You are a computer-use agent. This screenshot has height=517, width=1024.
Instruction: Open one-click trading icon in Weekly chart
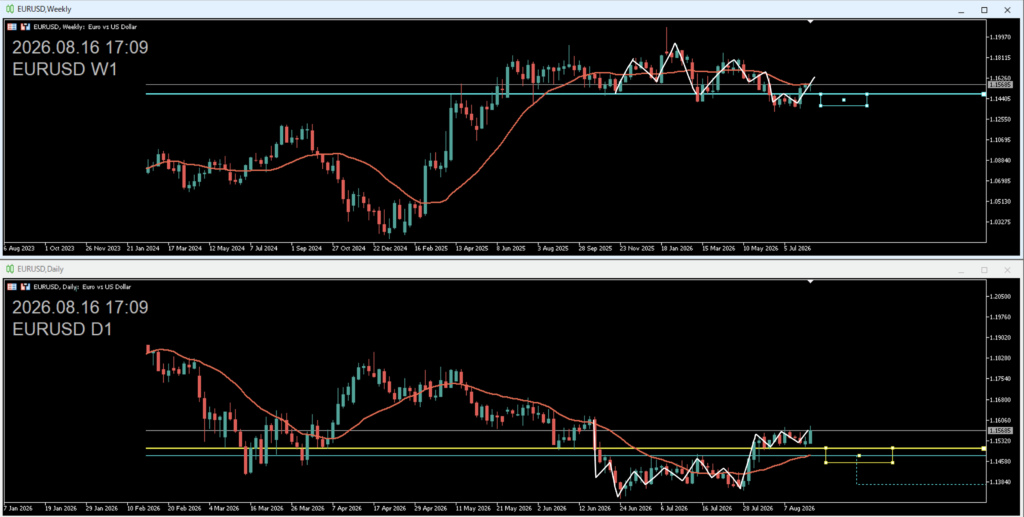click(x=25, y=27)
